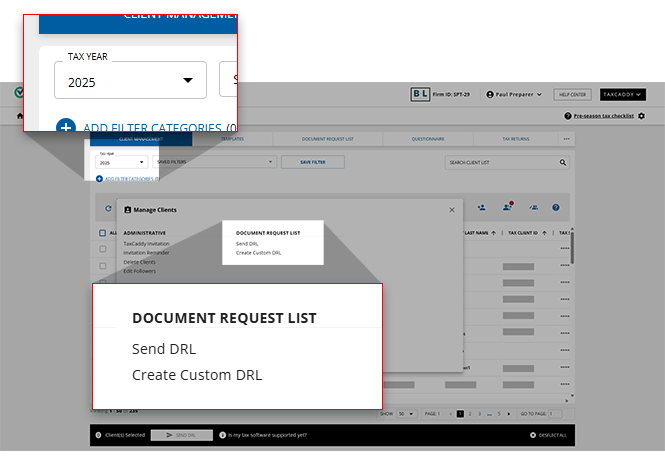Click the Go To Page input box
The image size is (665, 475).
(x=555, y=414)
